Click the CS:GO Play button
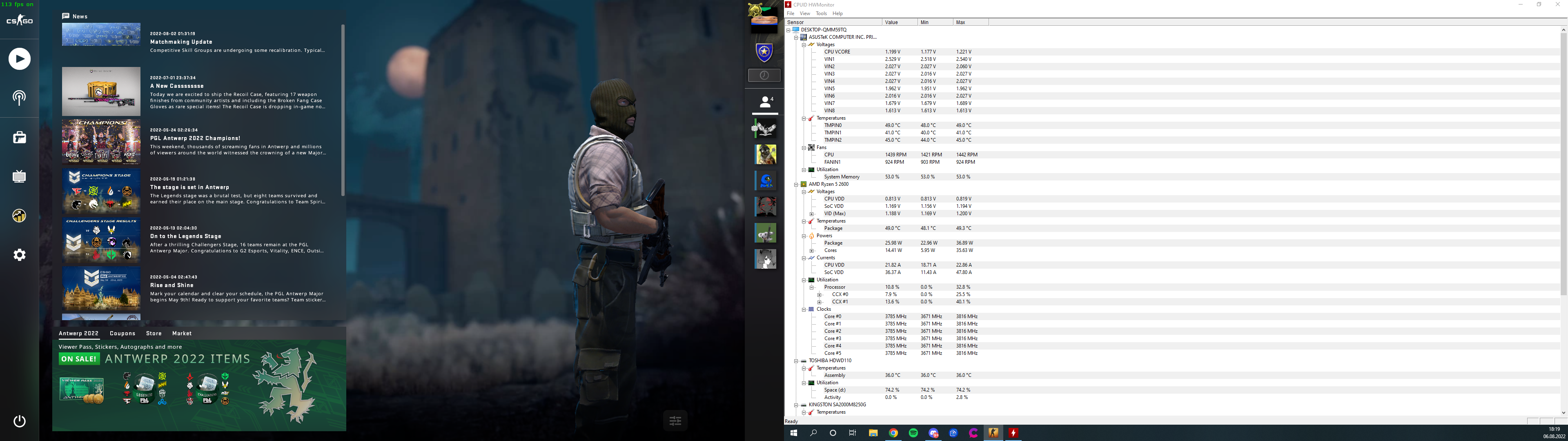Image resolution: width=1568 pixels, height=441 pixels. 20,59
